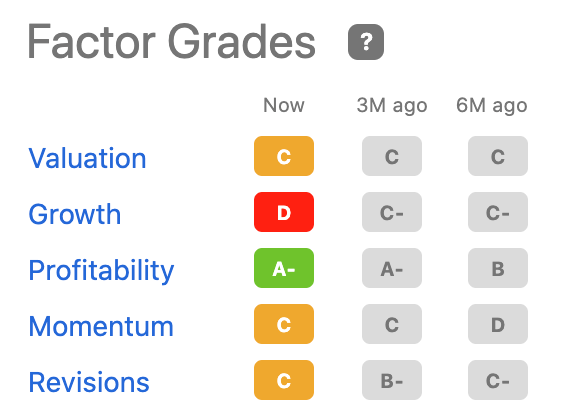Click Revisions C- grade from 6M ago
The width and height of the screenshot is (564, 420).
click(498, 380)
